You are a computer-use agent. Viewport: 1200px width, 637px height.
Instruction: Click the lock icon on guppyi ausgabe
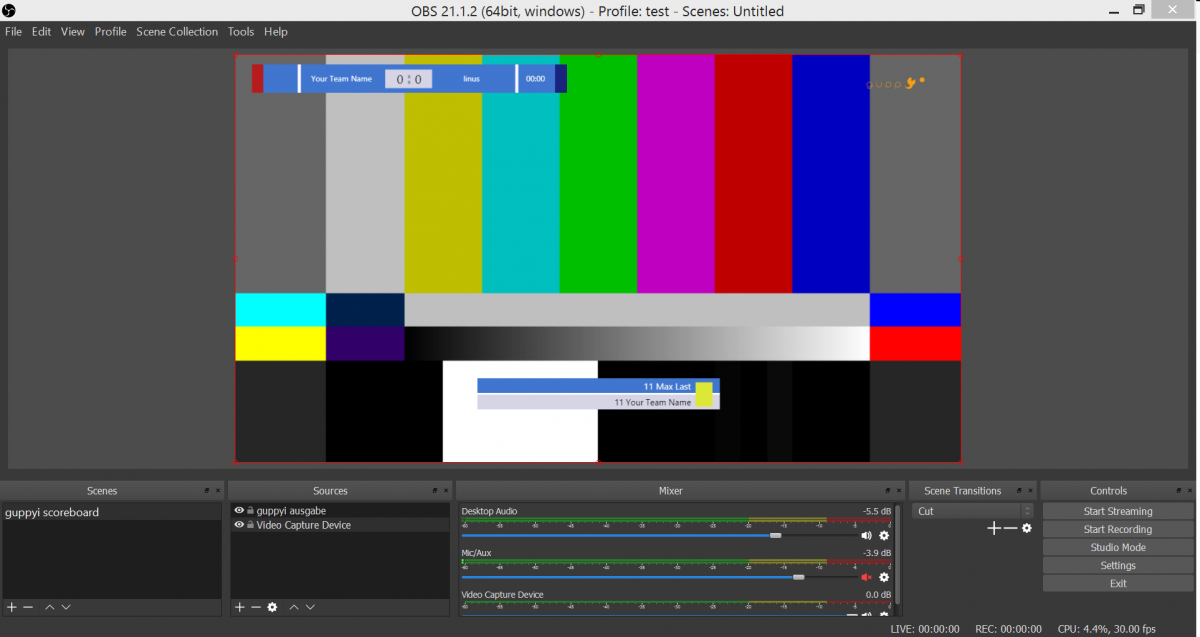[250, 510]
